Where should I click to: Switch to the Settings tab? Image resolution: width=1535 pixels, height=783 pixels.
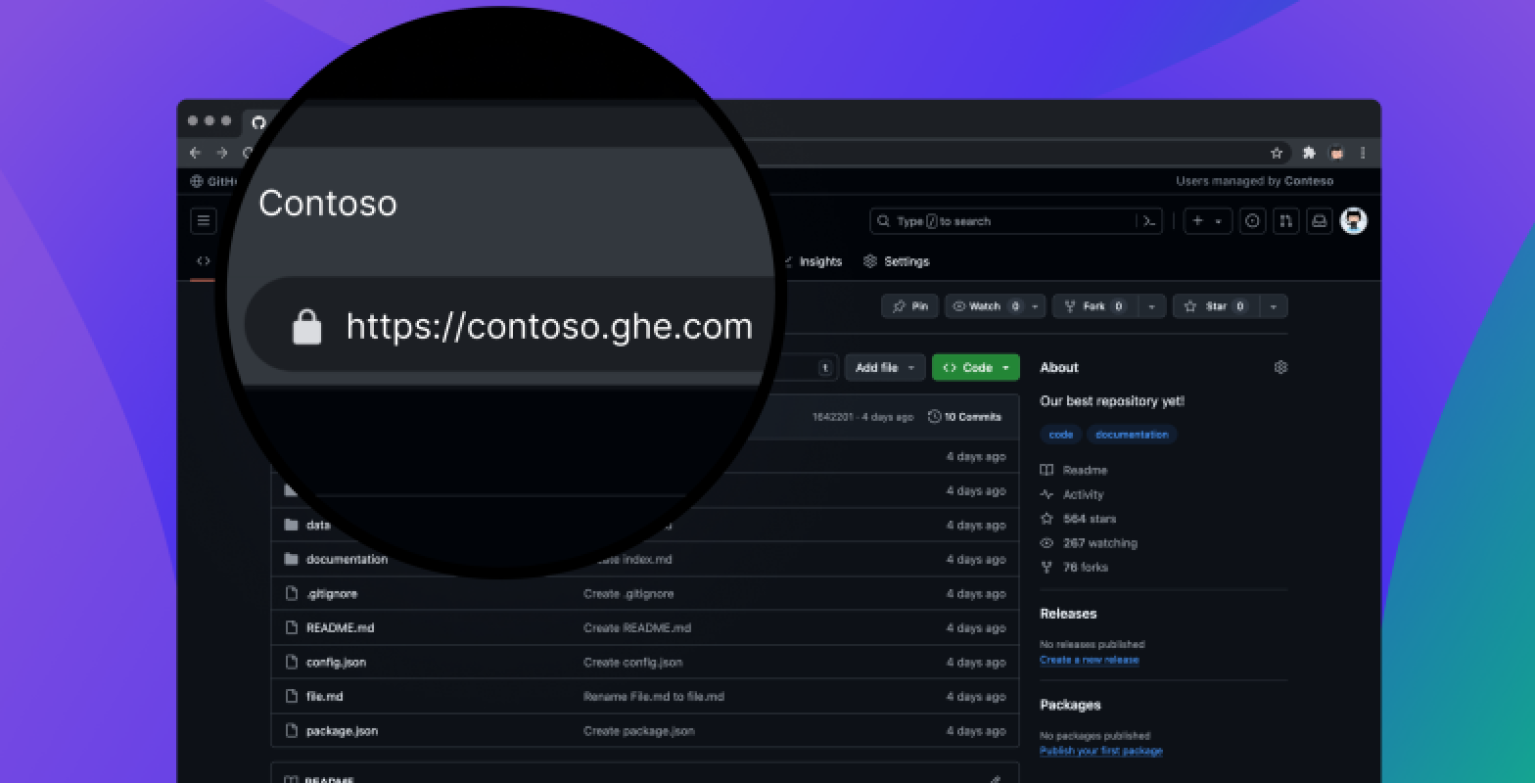(896, 262)
